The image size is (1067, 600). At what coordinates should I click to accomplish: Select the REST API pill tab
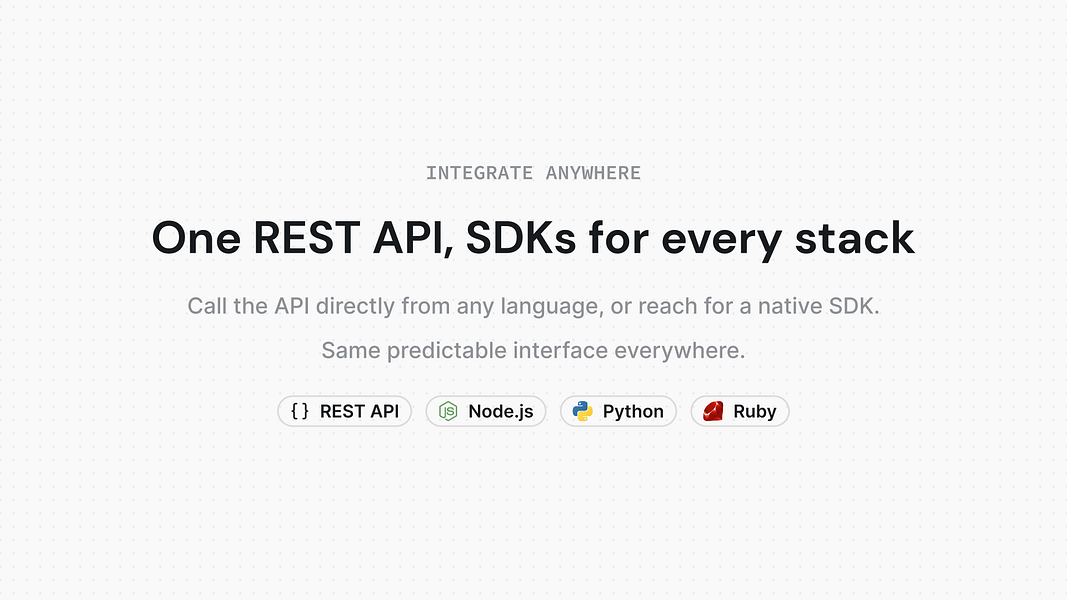tap(344, 411)
